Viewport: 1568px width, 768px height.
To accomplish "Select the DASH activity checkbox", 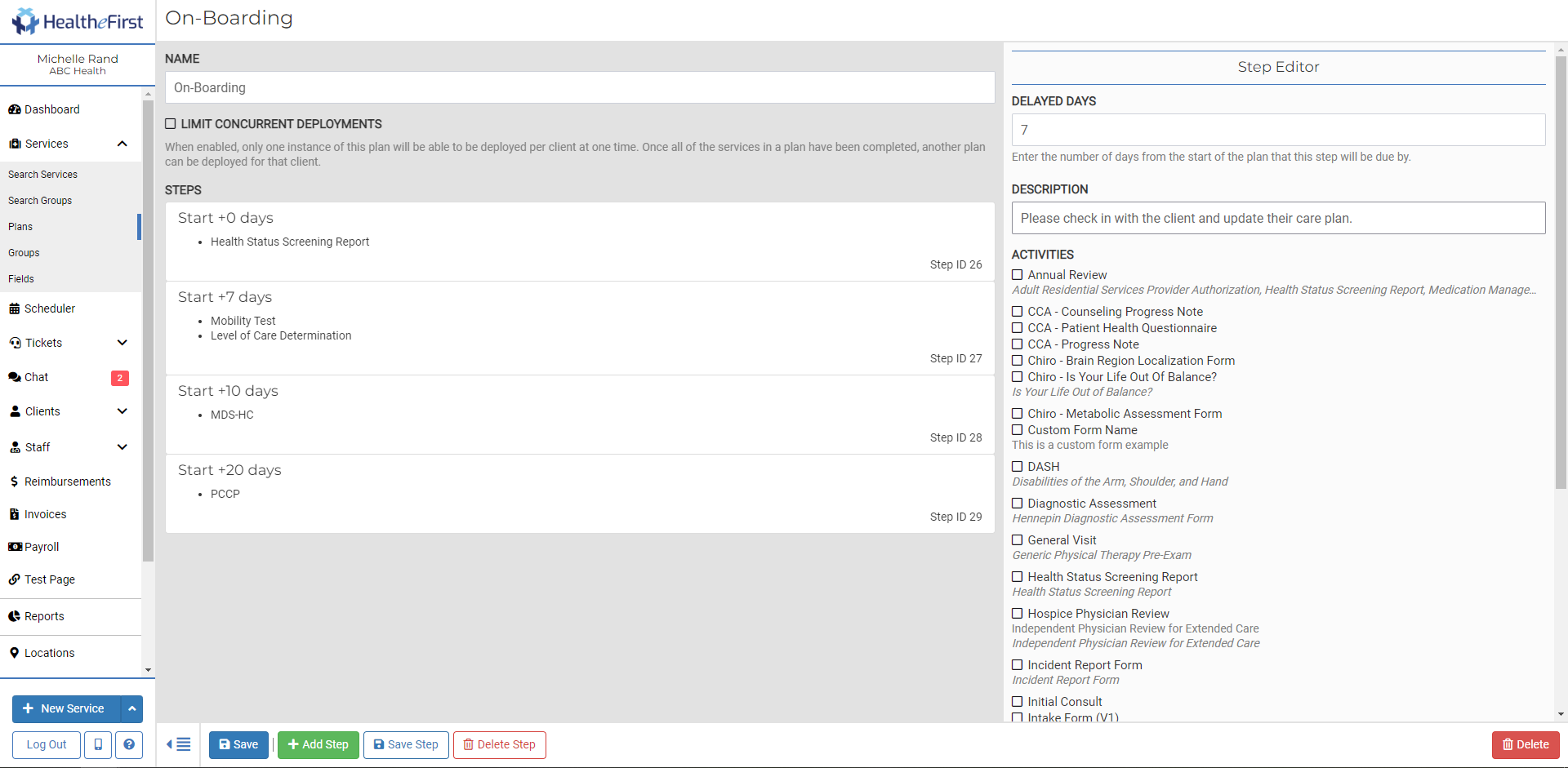I will coord(1018,467).
